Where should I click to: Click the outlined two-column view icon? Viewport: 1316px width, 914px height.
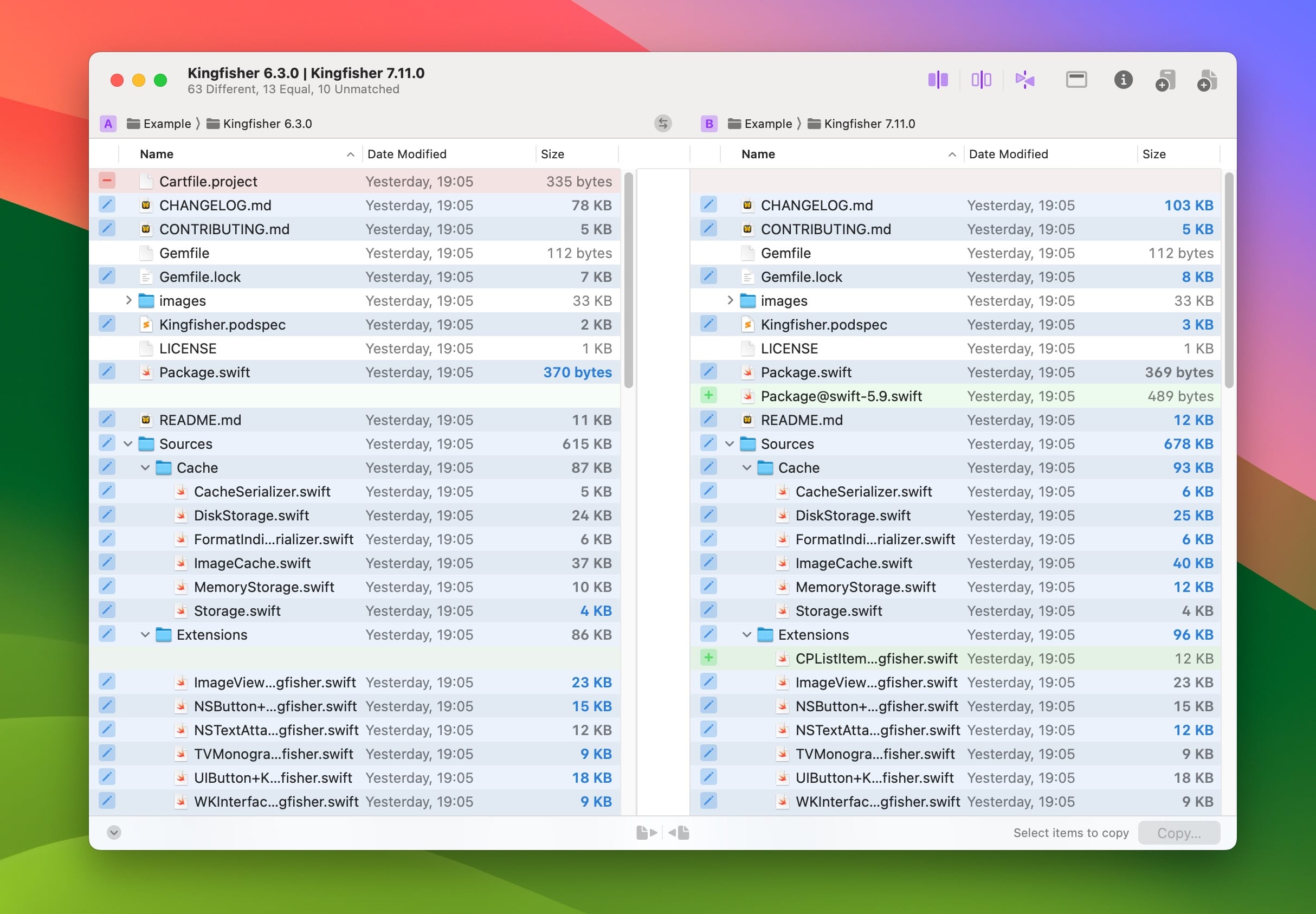(980, 80)
